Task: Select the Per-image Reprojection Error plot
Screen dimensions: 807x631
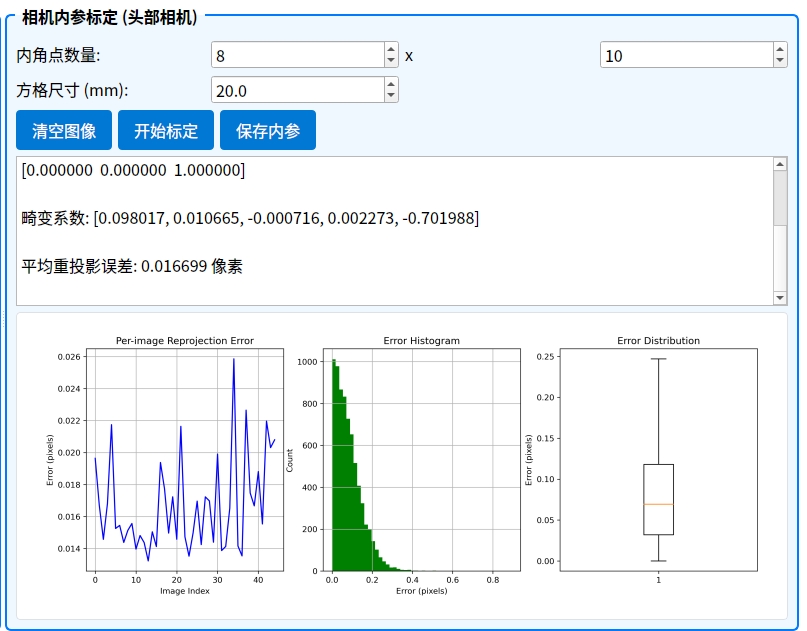Action: pos(185,460)
